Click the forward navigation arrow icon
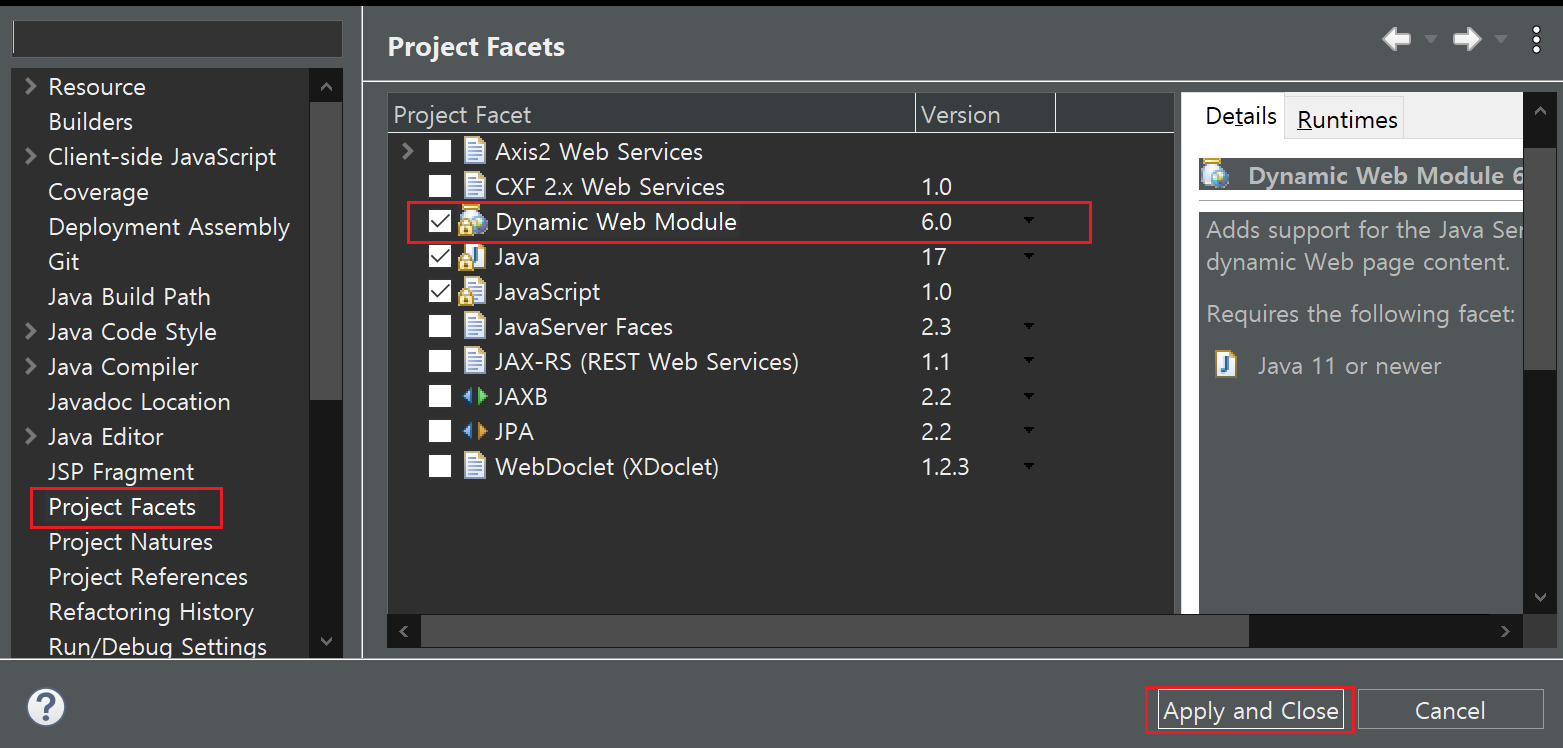 (x=1467, y=40)
